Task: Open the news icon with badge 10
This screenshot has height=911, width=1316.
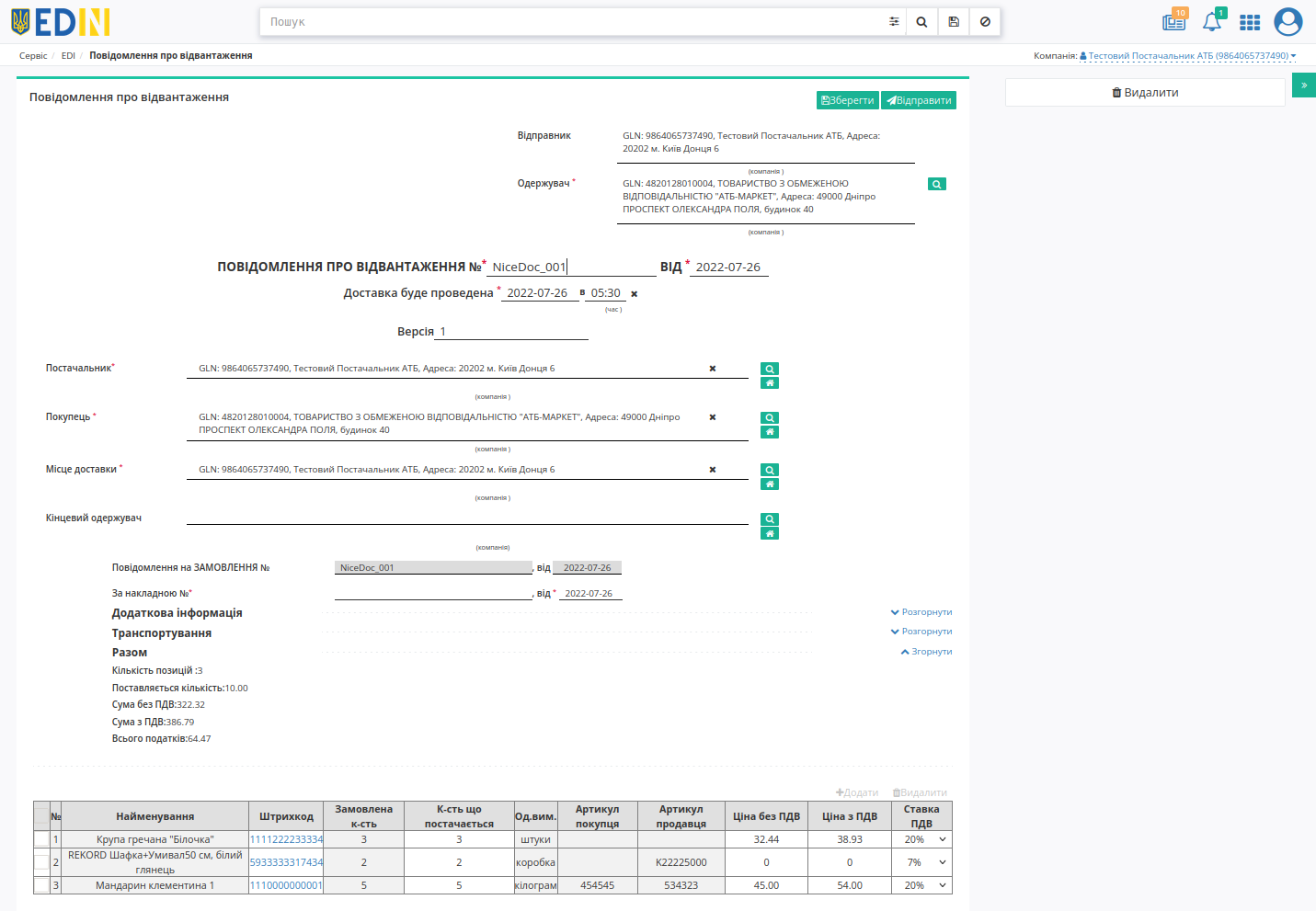Action: pos(1174,21)
